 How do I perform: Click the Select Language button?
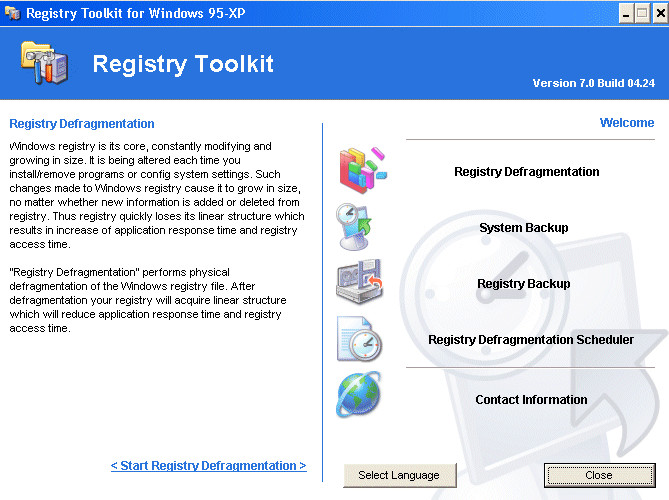click(400, 475)
